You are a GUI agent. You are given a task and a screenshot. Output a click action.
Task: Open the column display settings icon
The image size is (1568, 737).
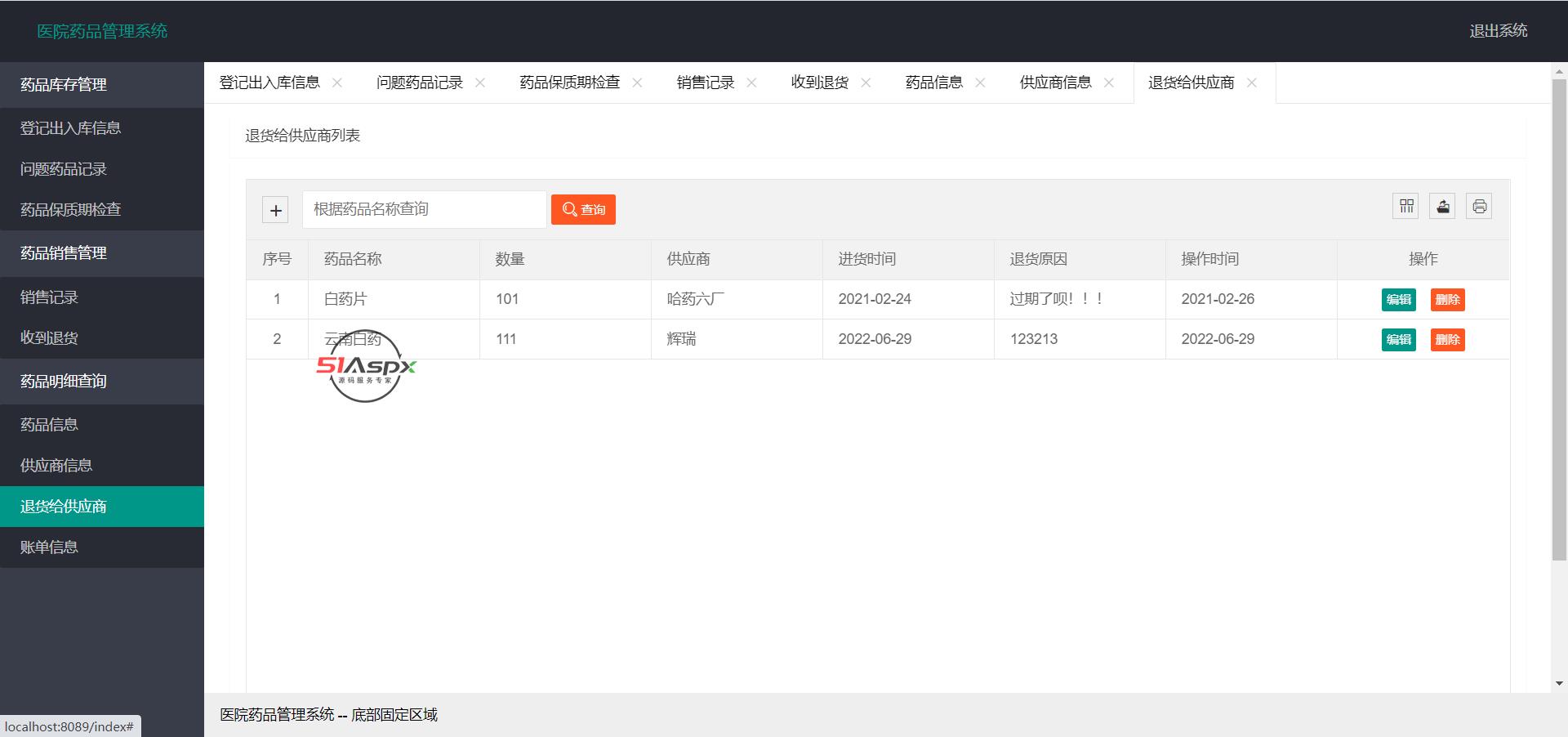click(x=1405, y=206)
